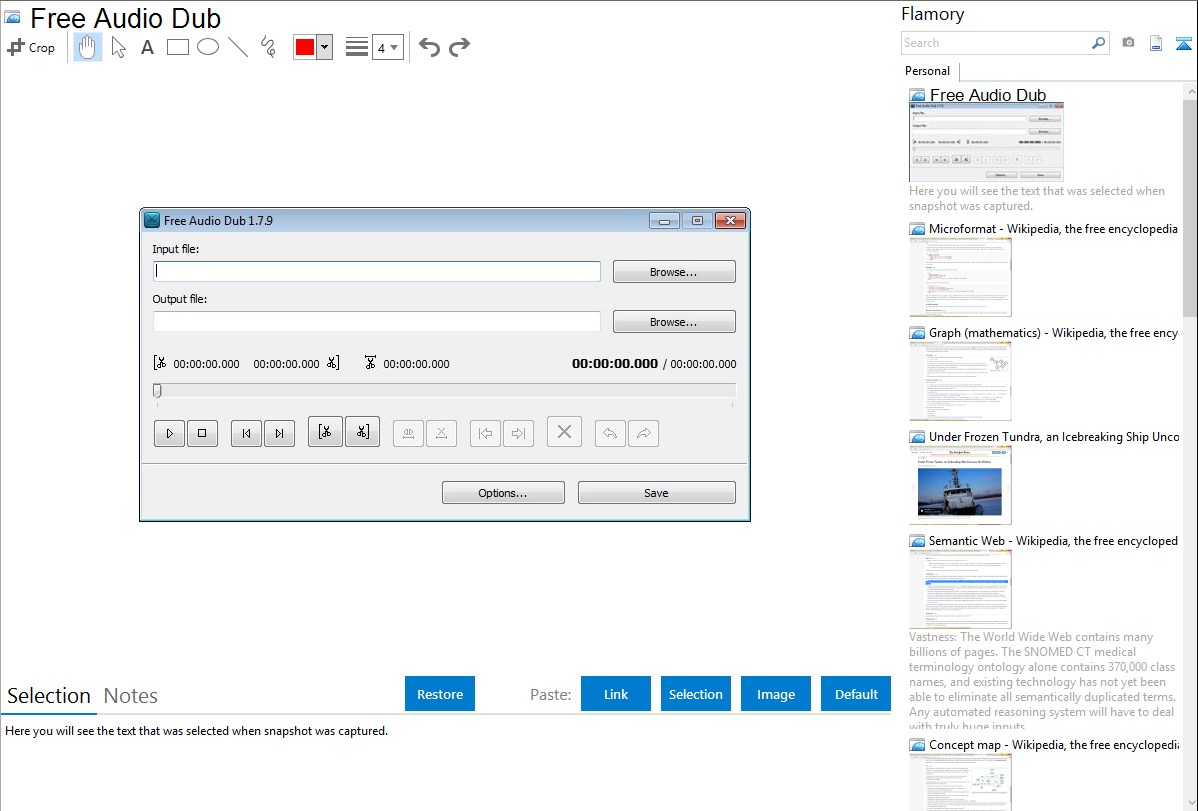Click the disabled delete X button
Viewport: 1198px width, 811px height.
click(564, 432)
